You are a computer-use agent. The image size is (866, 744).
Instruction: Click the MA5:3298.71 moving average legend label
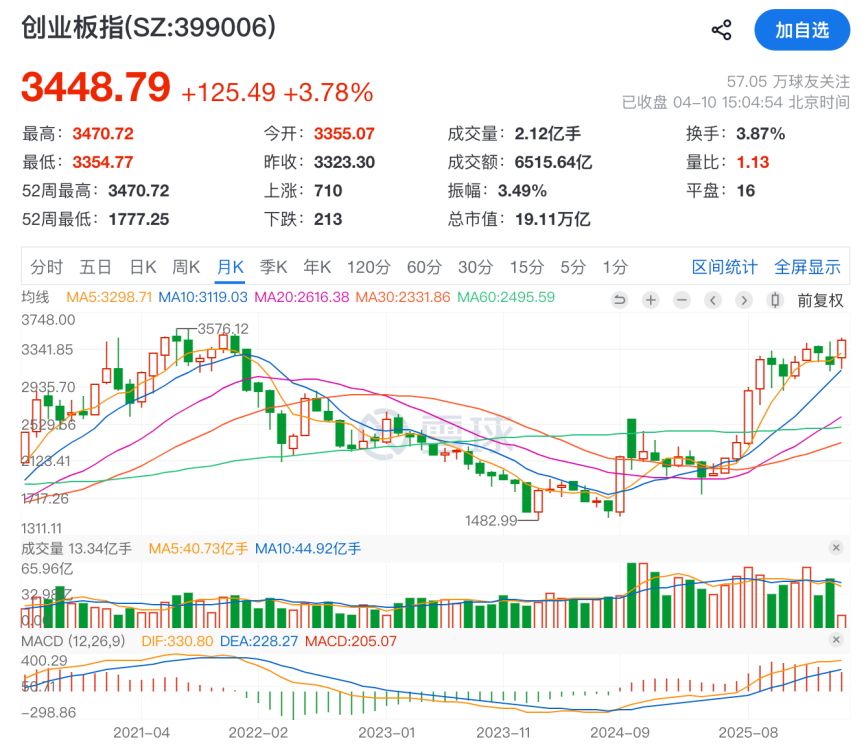pyautogui.click(x=109, y=297)
